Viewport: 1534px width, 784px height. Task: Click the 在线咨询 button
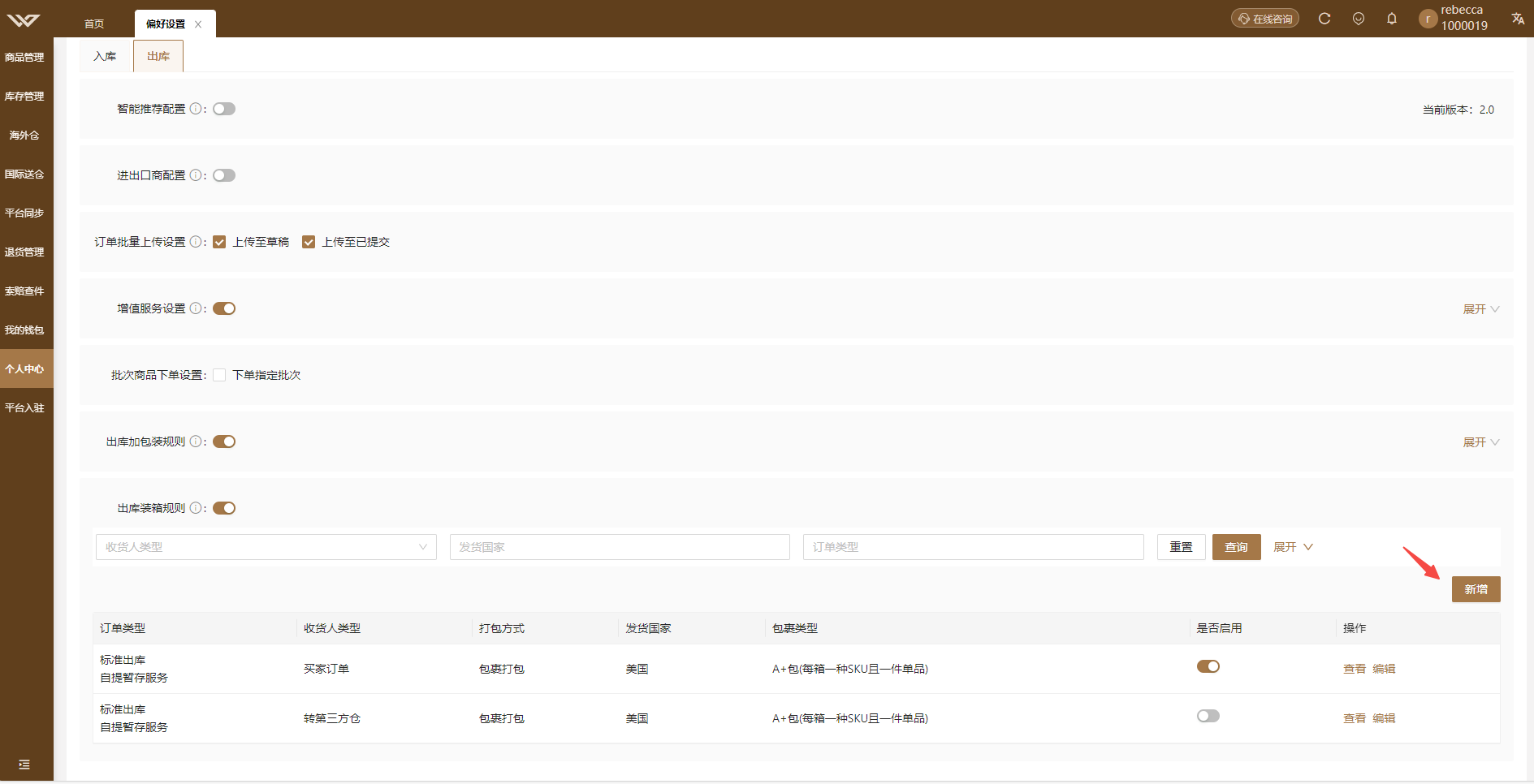(1265, 19)
